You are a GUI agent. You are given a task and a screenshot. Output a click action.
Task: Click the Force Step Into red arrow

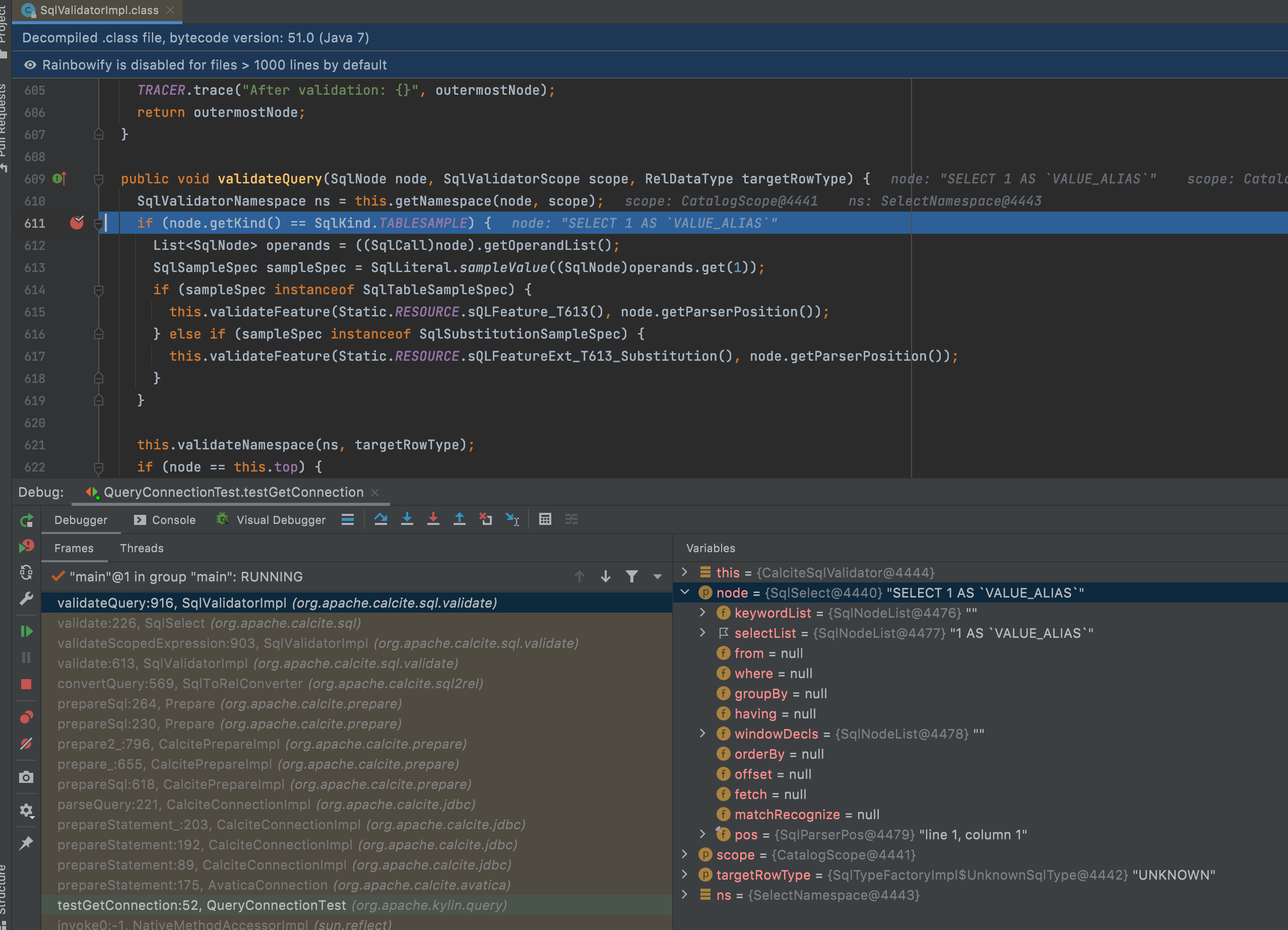tap(433, 519)
